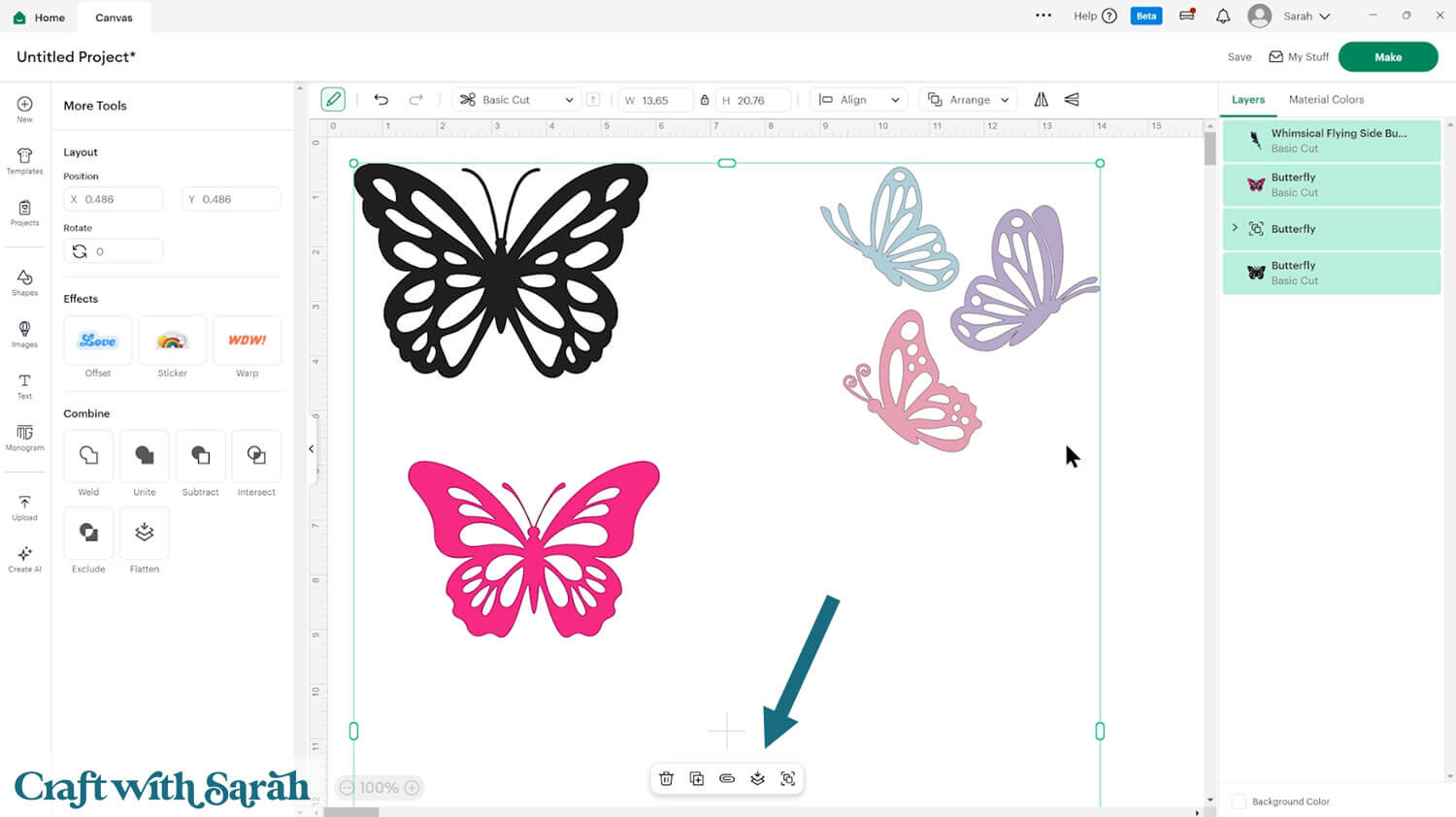Viewport: 1456px width, 817px height.
Task: Click the Upload icon in sidebar
Action: point(24,507)
